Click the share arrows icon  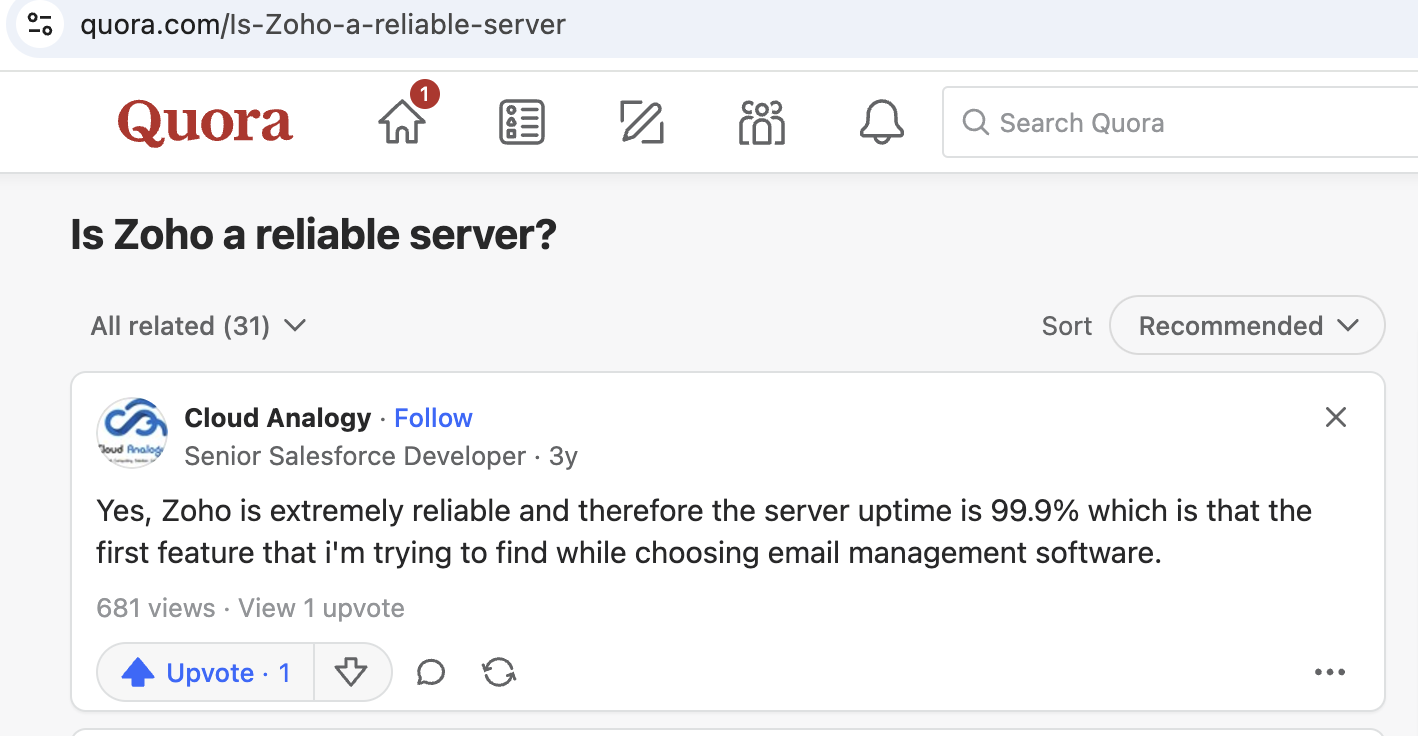tap(499, 673)
